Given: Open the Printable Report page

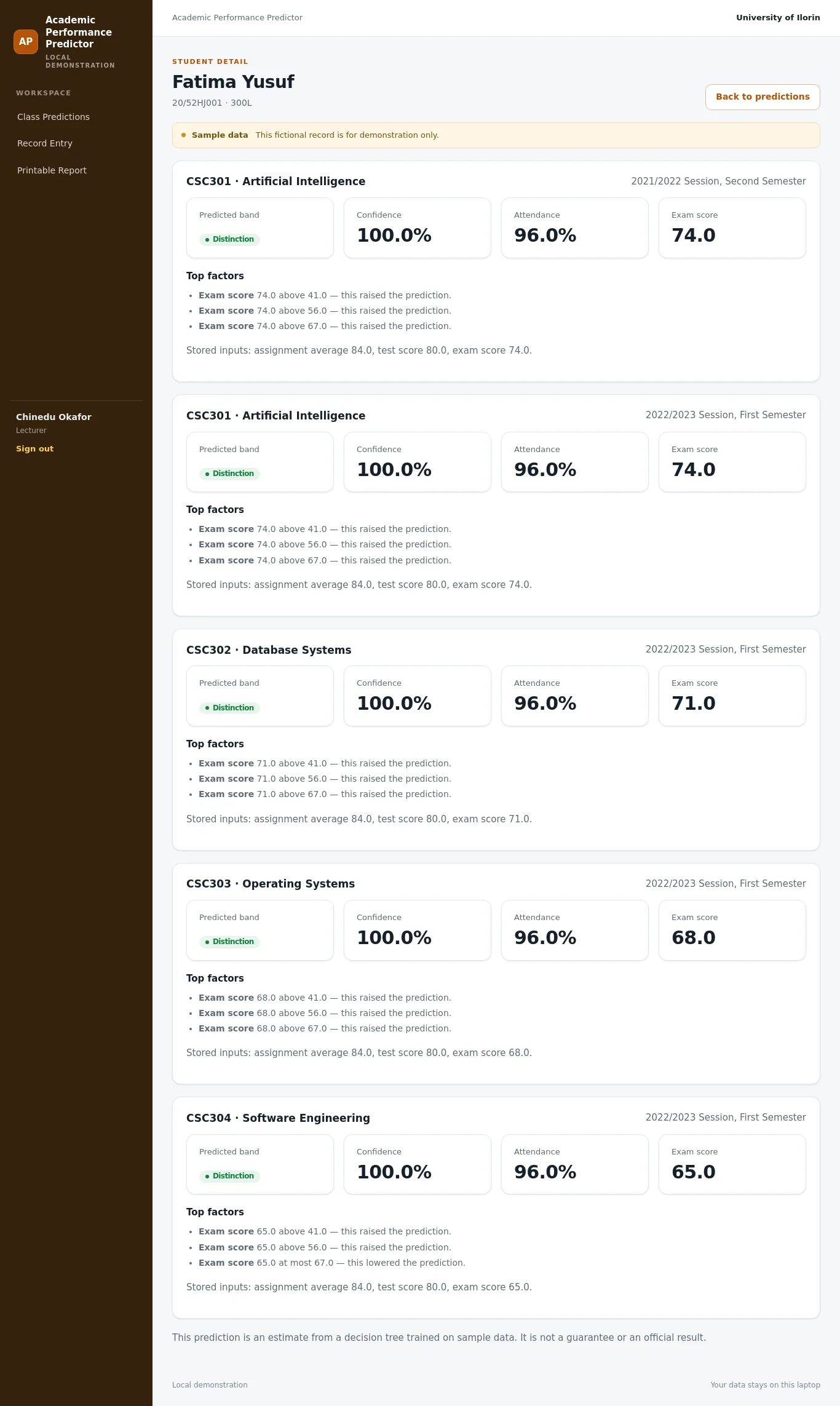Looking at the screenshot, I should [52, 170].
